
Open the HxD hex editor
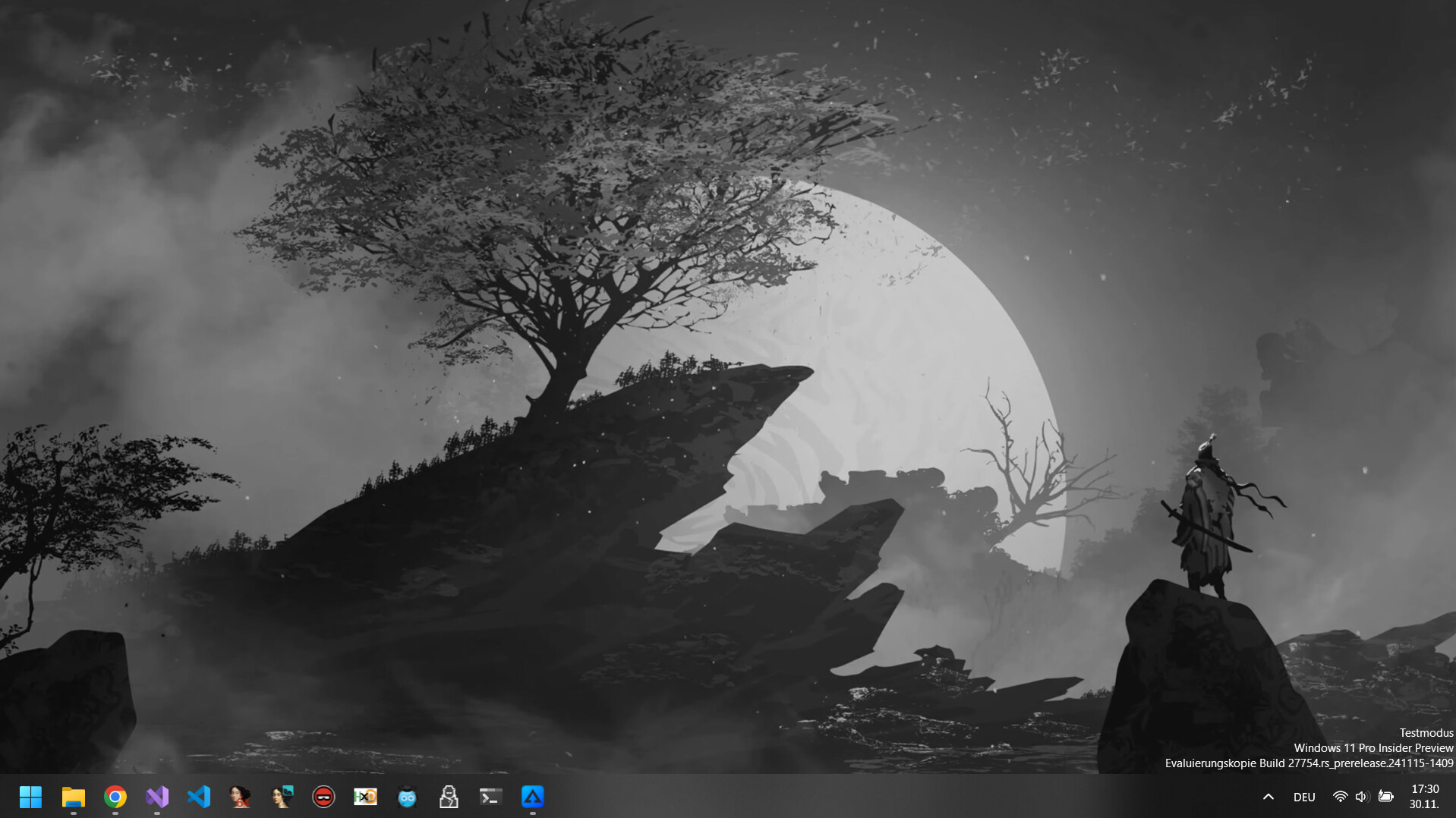tap(365, 797)
